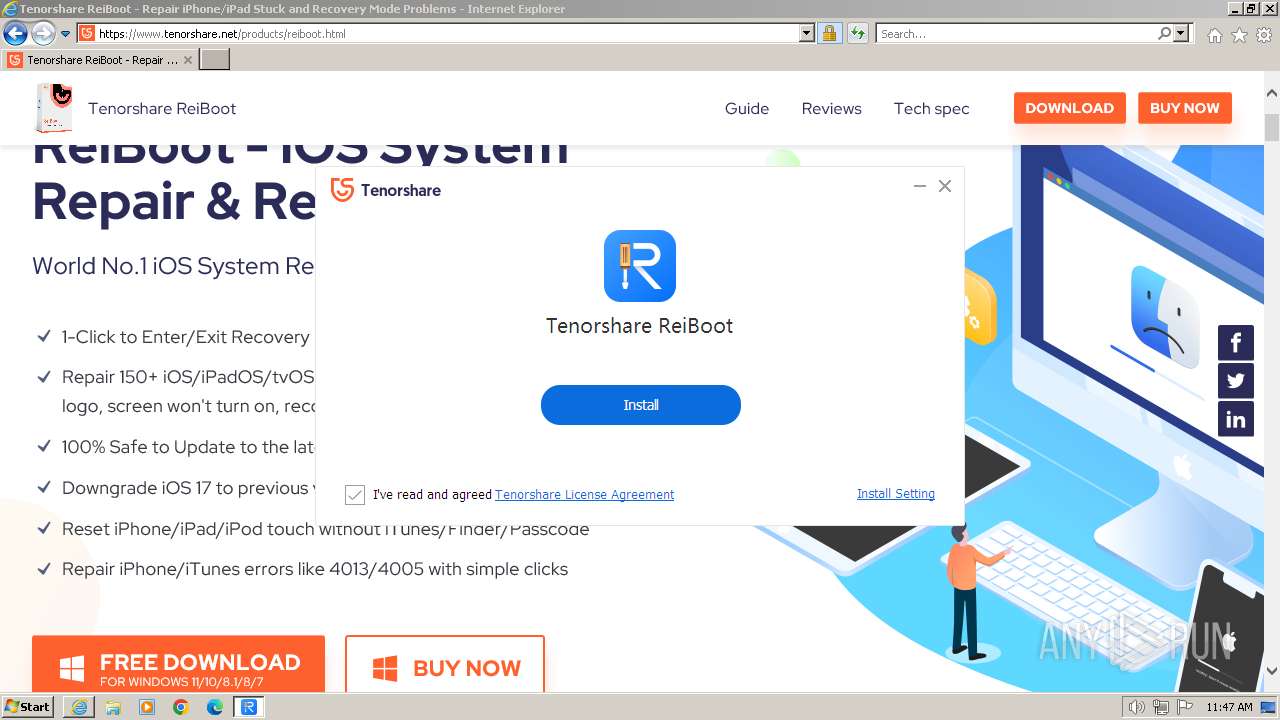The image size is (1280, 720).
Task: Click the Windows Start button
Action: click(x=28, y=706)
